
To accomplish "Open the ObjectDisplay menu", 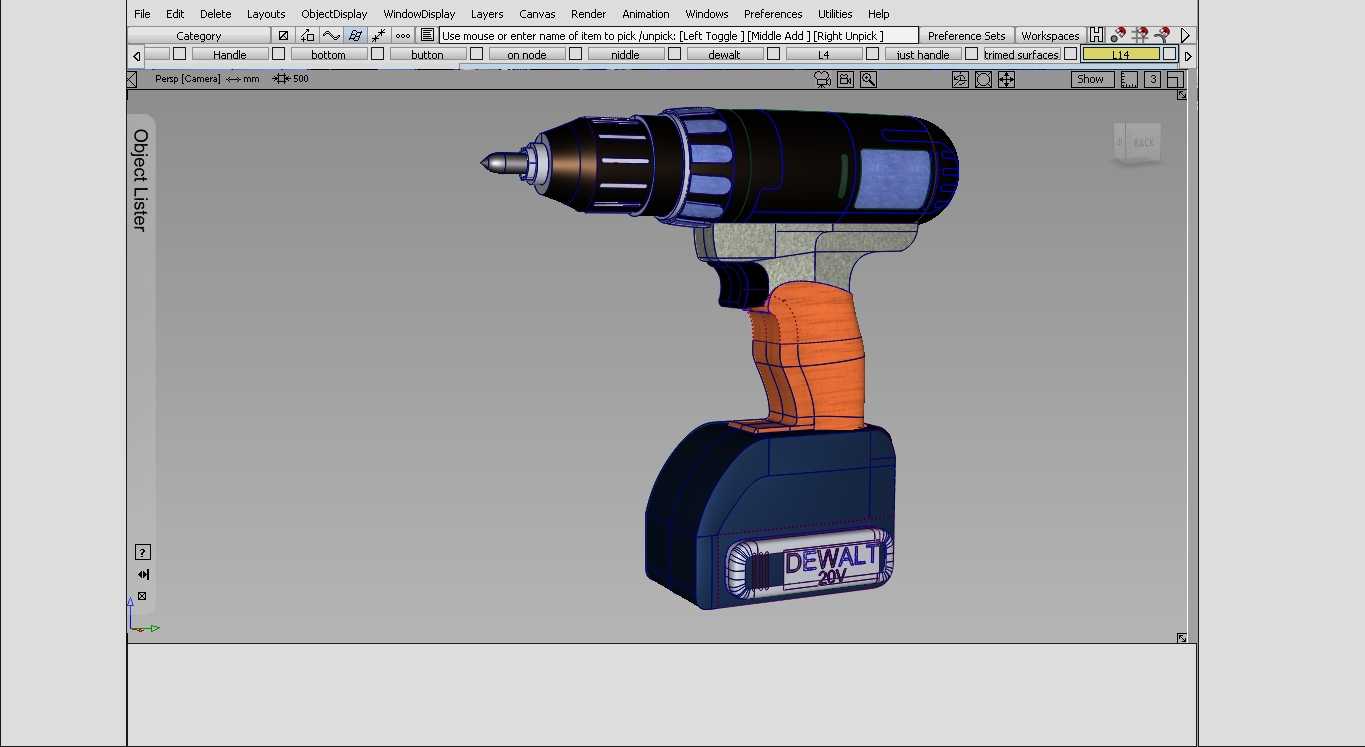I will pyautogui.click(x=334, y=14).
